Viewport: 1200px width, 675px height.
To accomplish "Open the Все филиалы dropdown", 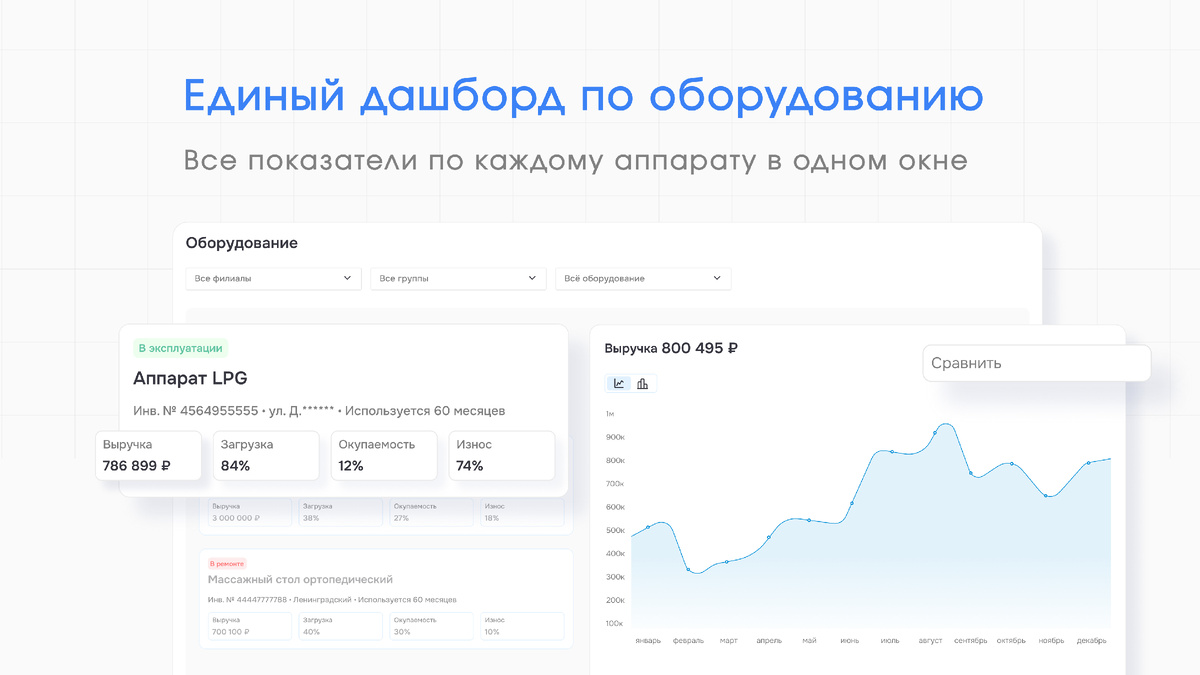I will pos(273,278).
